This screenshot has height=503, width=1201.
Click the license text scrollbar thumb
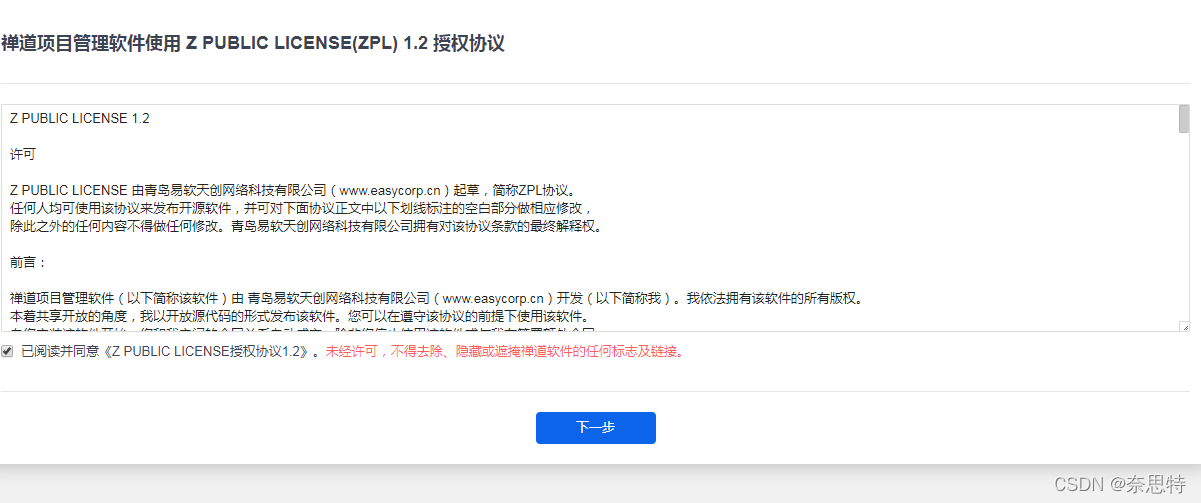point(1184,119)
